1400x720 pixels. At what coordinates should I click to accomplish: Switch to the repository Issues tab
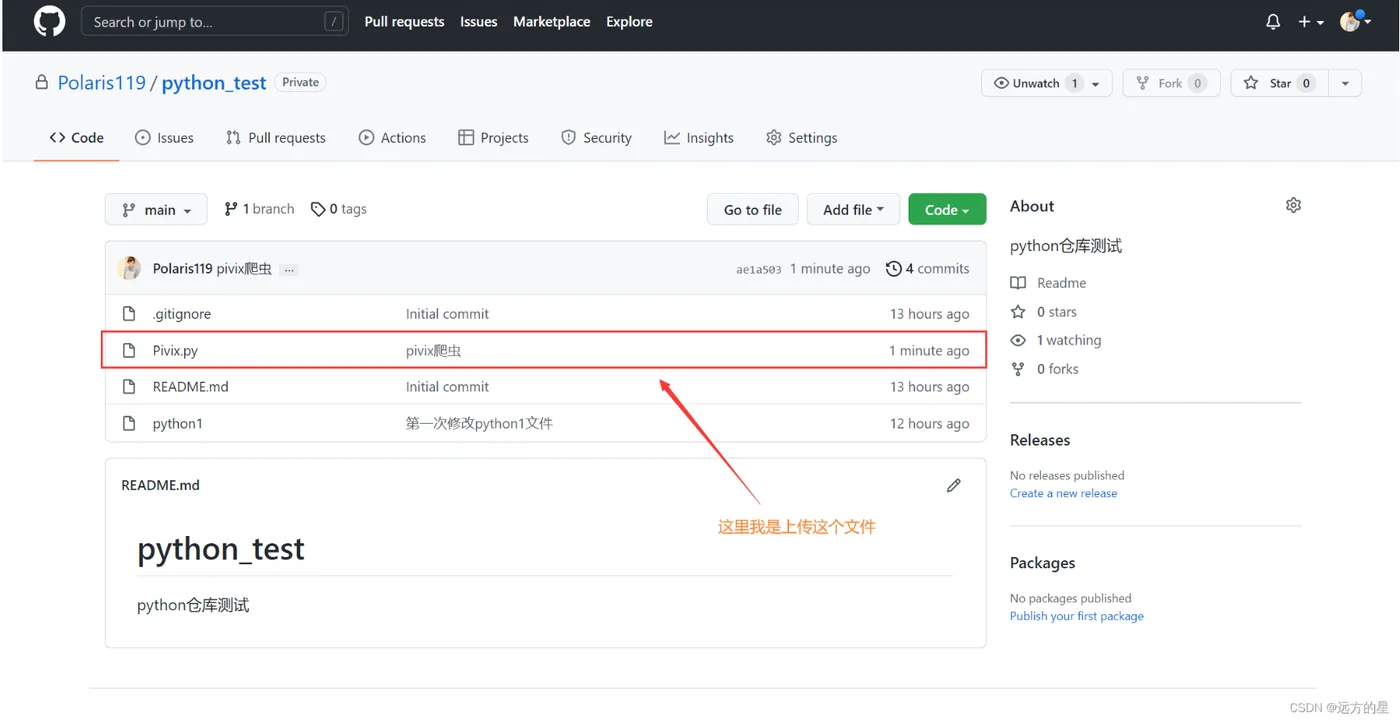(x=164, y=138)
